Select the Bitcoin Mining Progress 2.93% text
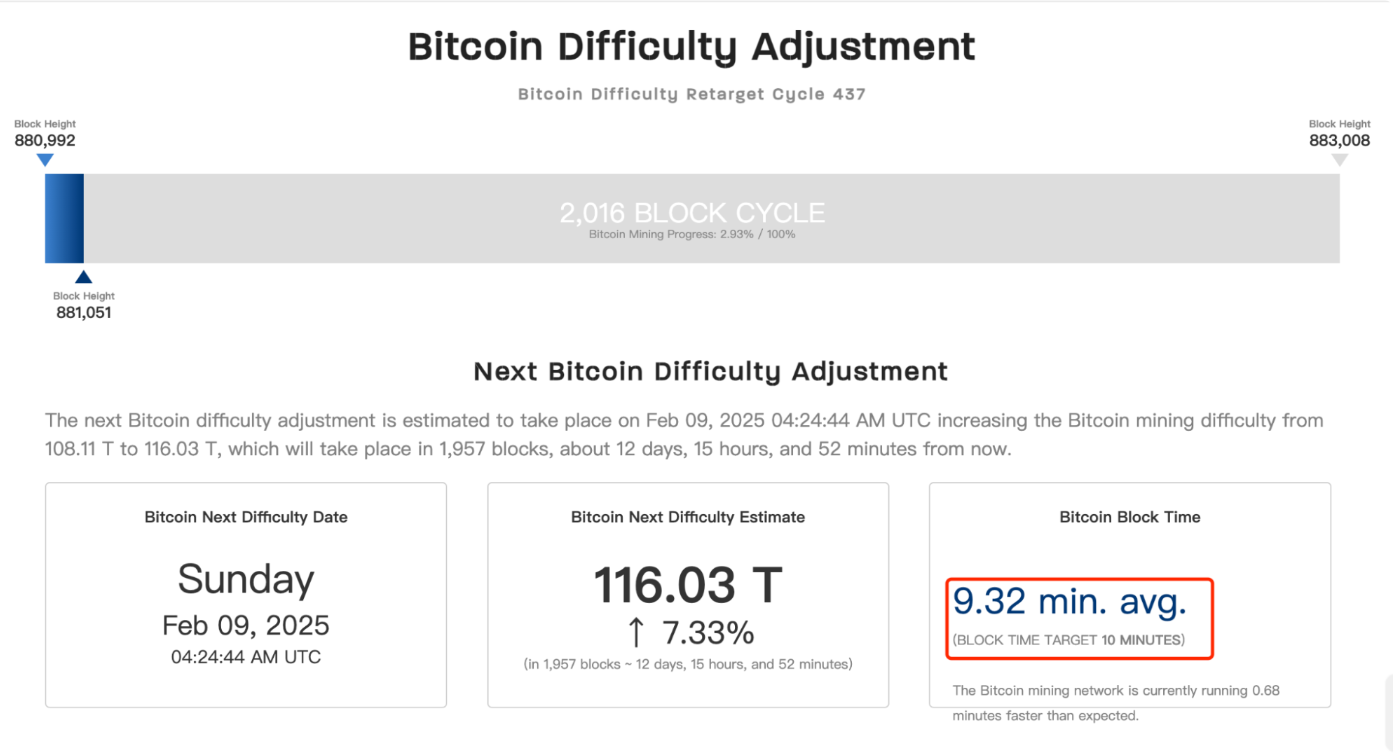 (692, 234)
